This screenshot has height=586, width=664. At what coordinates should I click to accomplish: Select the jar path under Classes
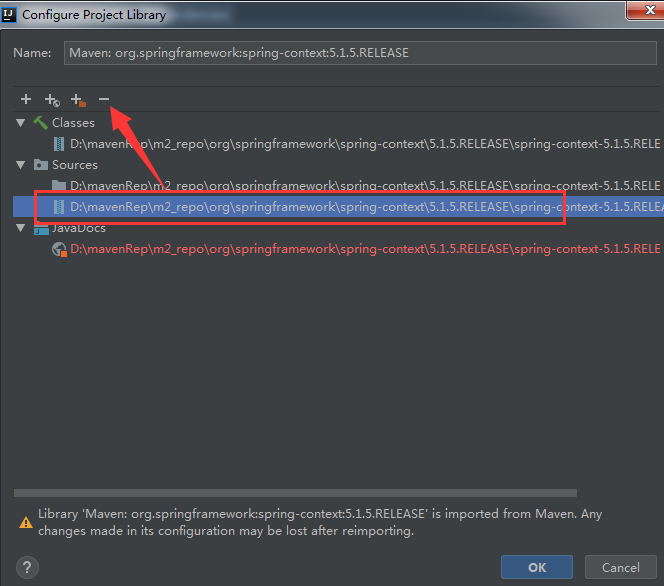click(x=365, y=144)
